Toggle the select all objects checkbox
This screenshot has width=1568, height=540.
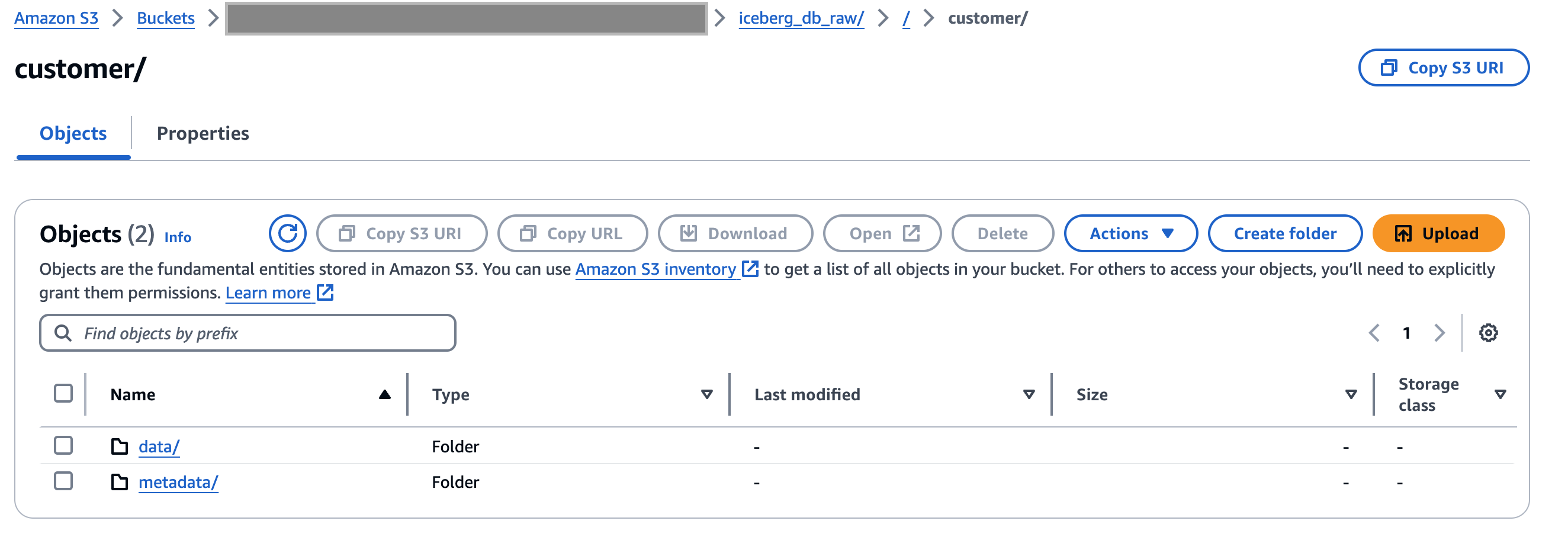pyautogui.click(x=63, y=393)
